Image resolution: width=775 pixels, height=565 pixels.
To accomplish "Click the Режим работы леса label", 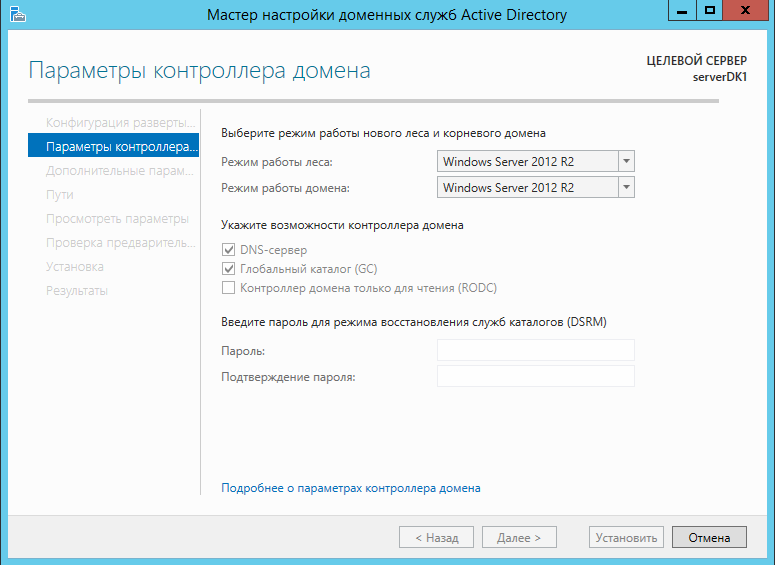I will pyautogui.click(x=277, y=162).
